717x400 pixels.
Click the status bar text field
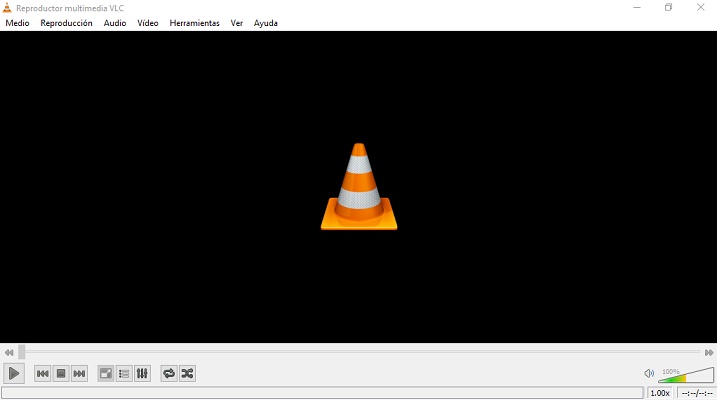pyautogui.click(x=322, y=393)
